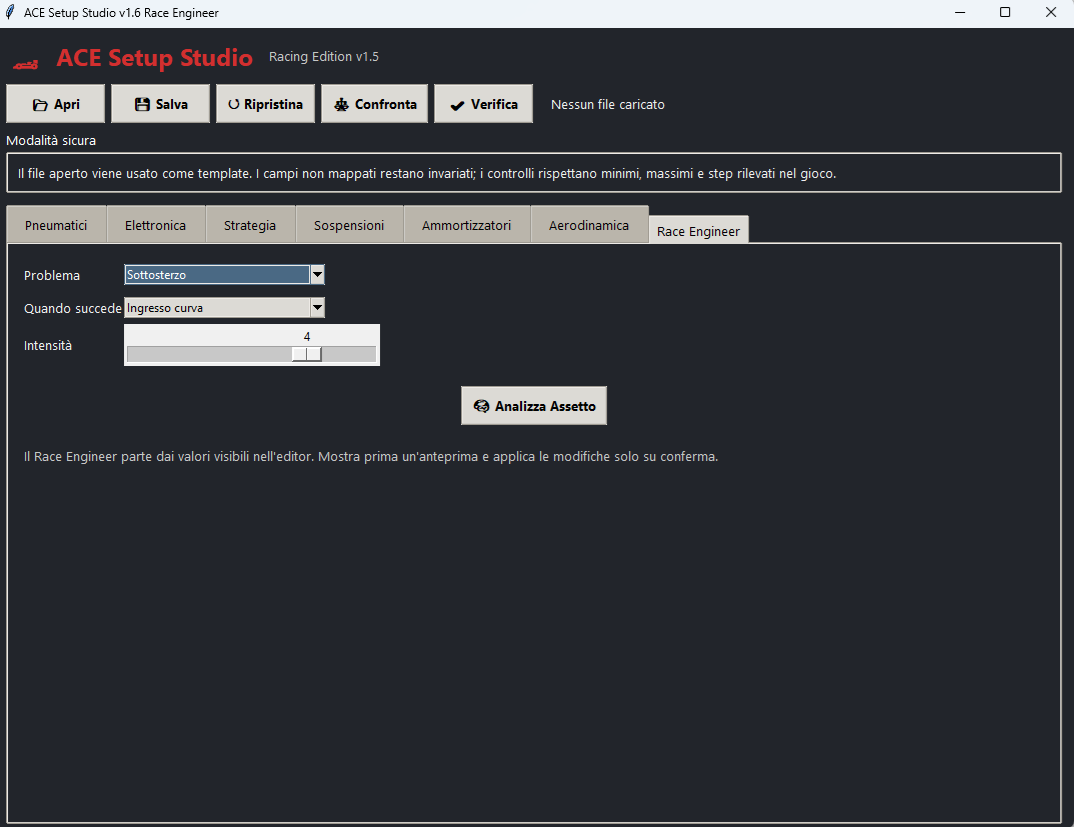Start analysis with the Analizza Assetto button
Screen dimensions: 1074x827
tap(534, 406)
